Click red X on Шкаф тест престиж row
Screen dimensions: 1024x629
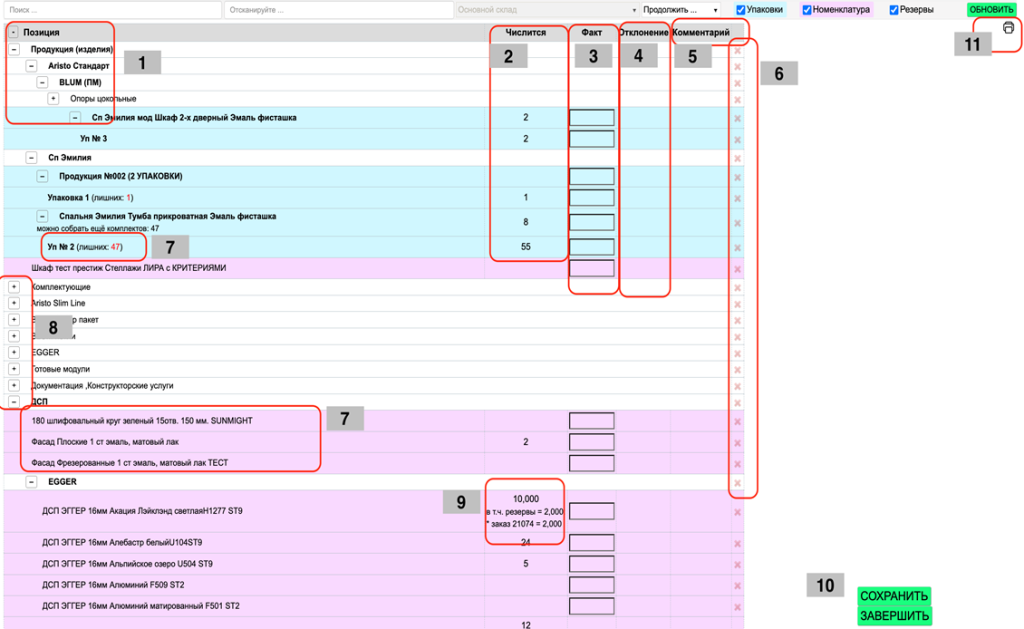738,268
